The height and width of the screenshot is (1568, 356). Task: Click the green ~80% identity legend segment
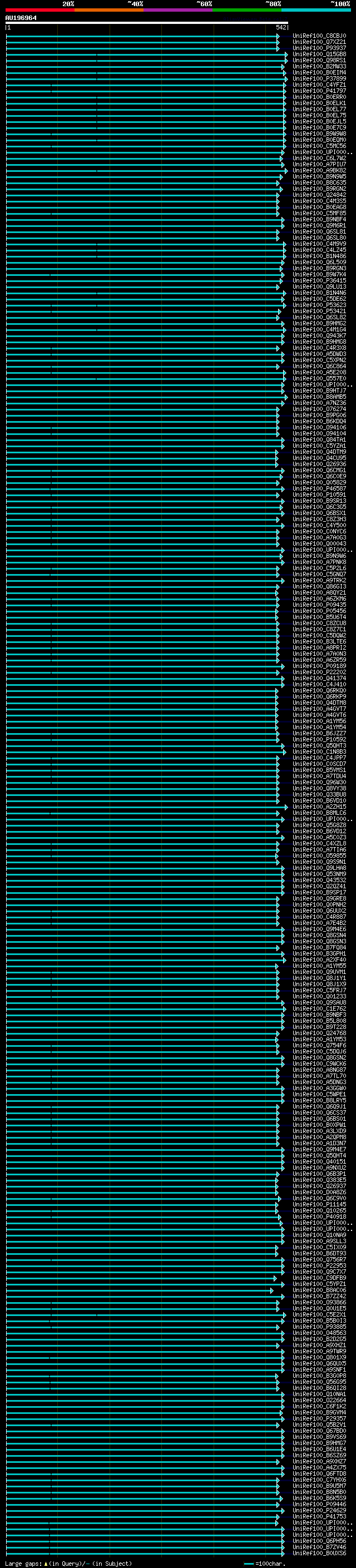(247, 10)
